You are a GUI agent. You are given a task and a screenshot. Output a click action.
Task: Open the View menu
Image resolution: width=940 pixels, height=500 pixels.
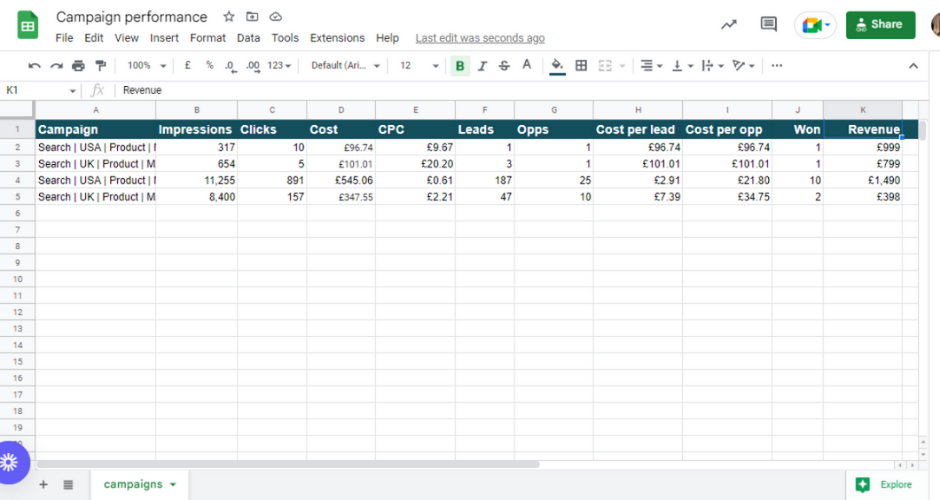tap(126, 38)
